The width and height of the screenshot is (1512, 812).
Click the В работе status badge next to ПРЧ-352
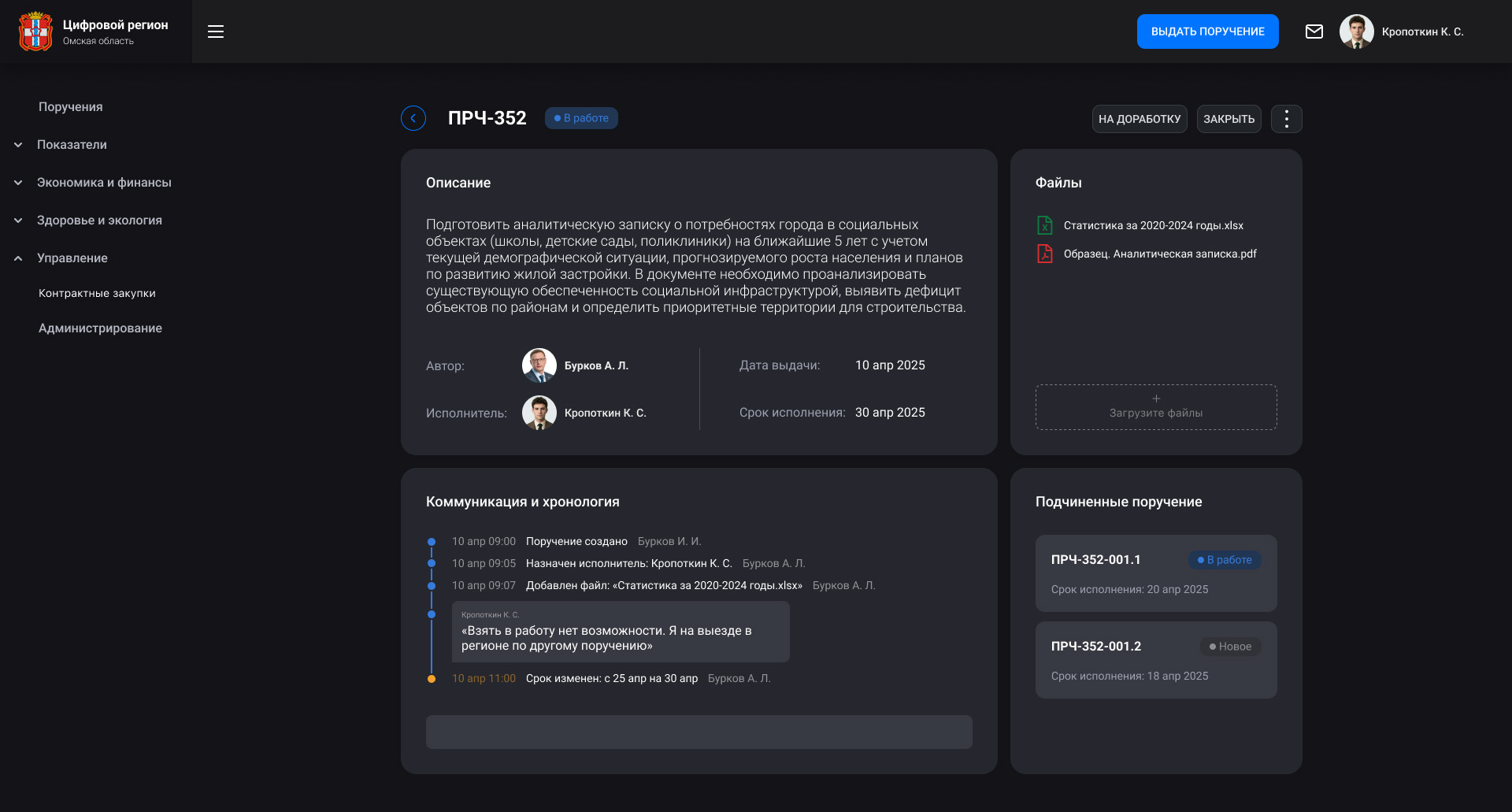pos(581,118)
